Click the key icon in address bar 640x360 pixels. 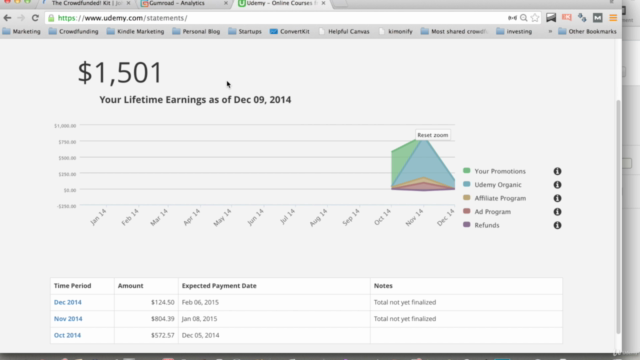click(512, 18)
